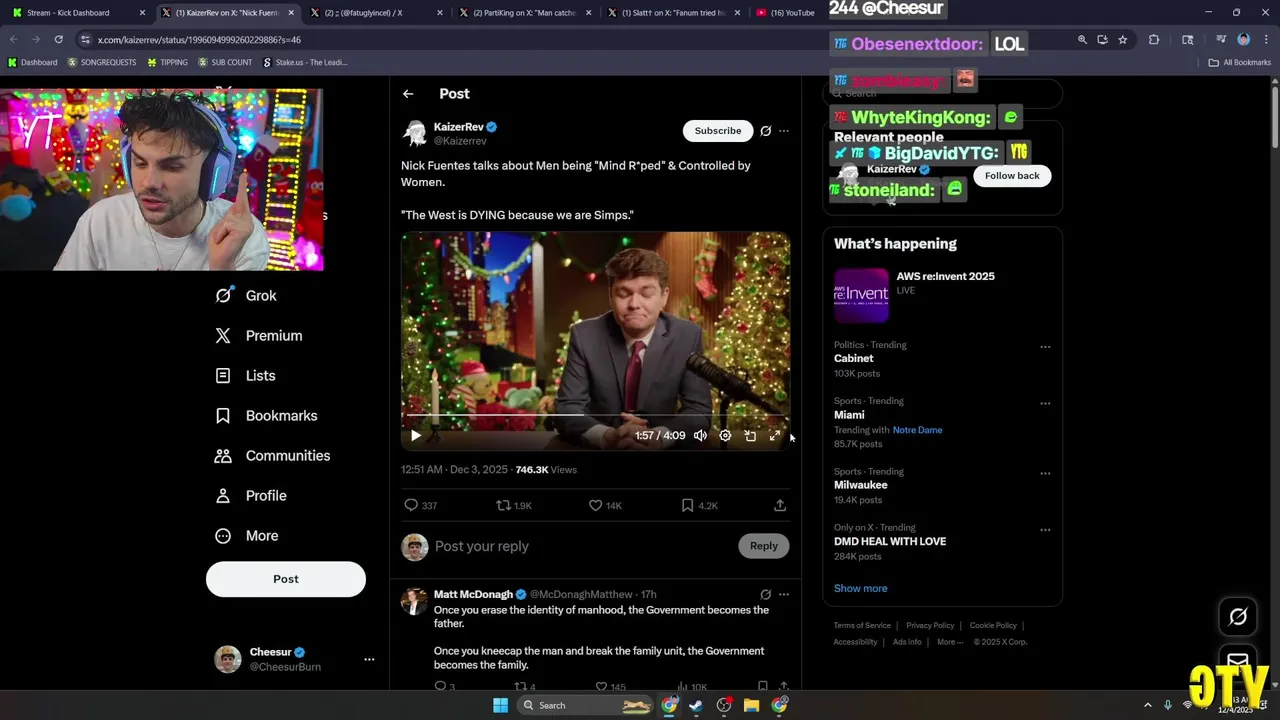Open Communities in the sidebar

point(272,456)
